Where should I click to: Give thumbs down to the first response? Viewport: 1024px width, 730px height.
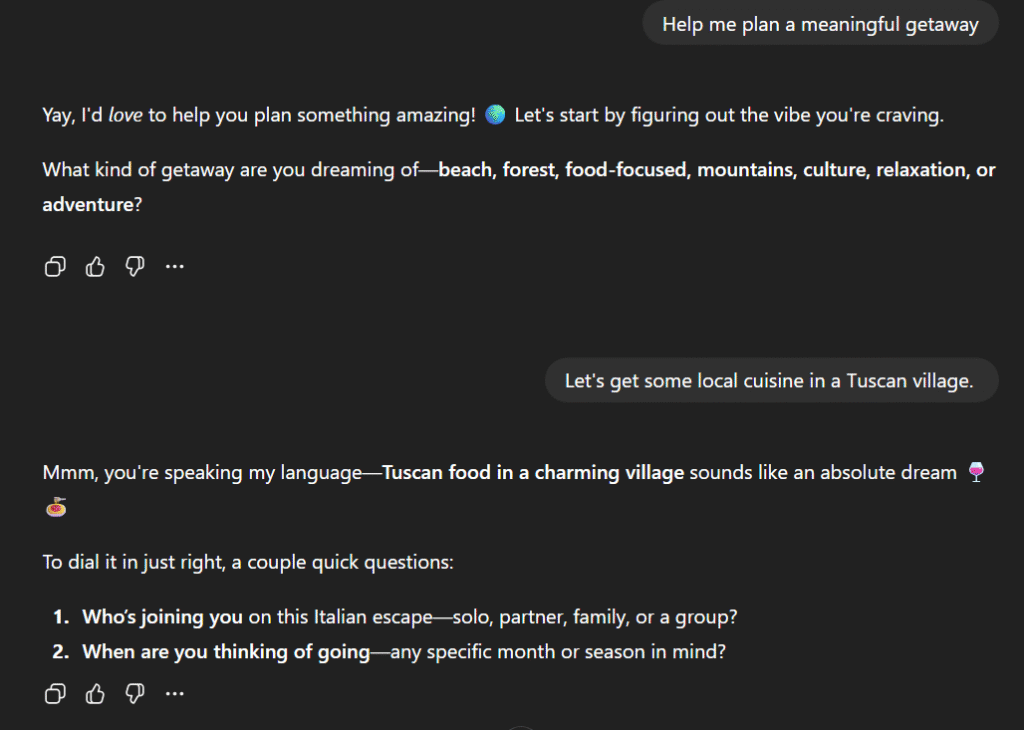[134, 266]
